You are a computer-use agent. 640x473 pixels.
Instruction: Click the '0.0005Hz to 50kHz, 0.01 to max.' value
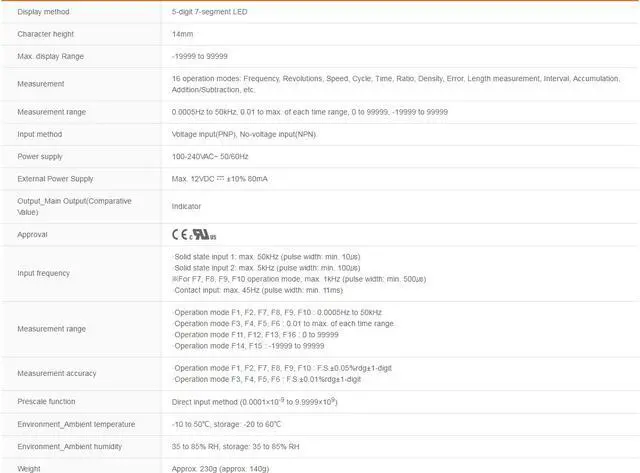310,112
